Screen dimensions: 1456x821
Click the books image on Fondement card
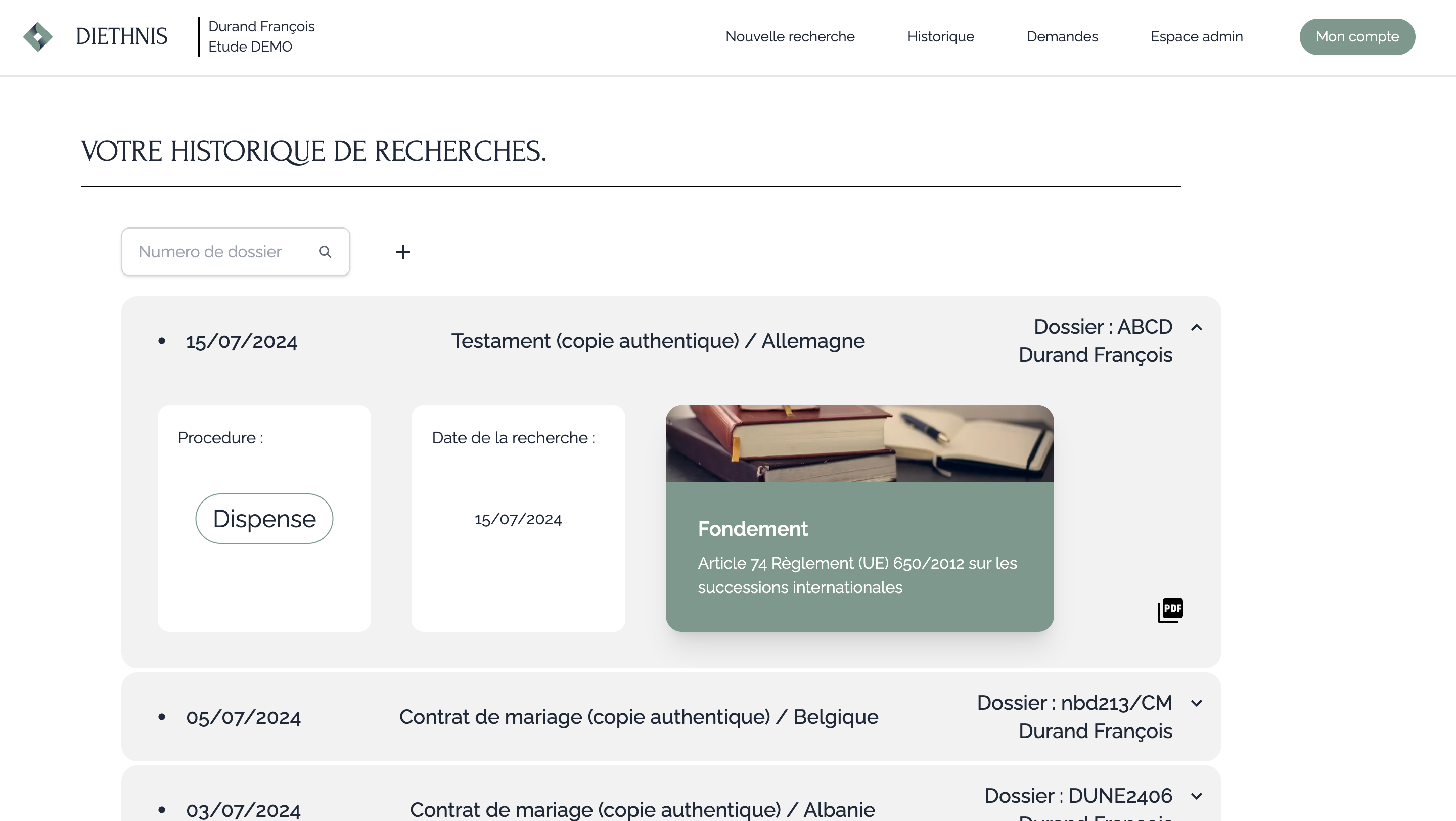point(859,443)
